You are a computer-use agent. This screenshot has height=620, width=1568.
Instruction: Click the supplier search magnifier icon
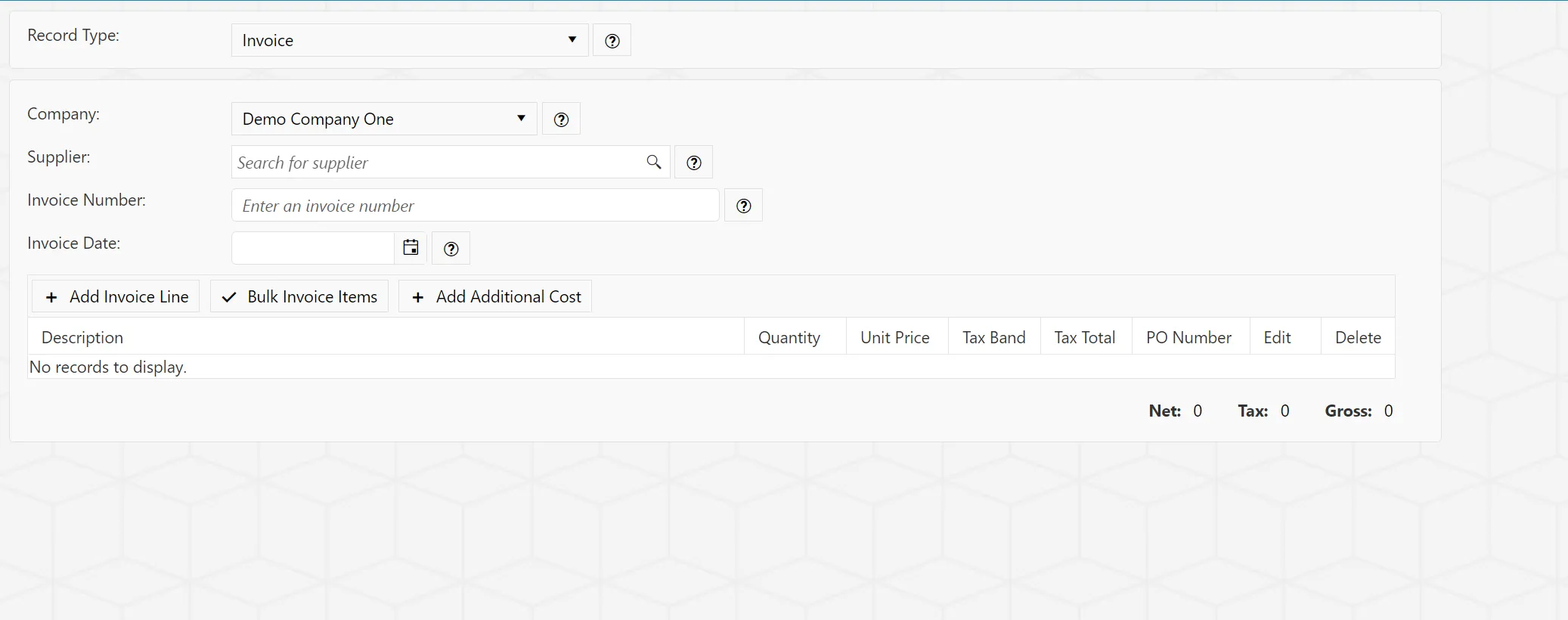pyautogui.click(x=654, y=163)
